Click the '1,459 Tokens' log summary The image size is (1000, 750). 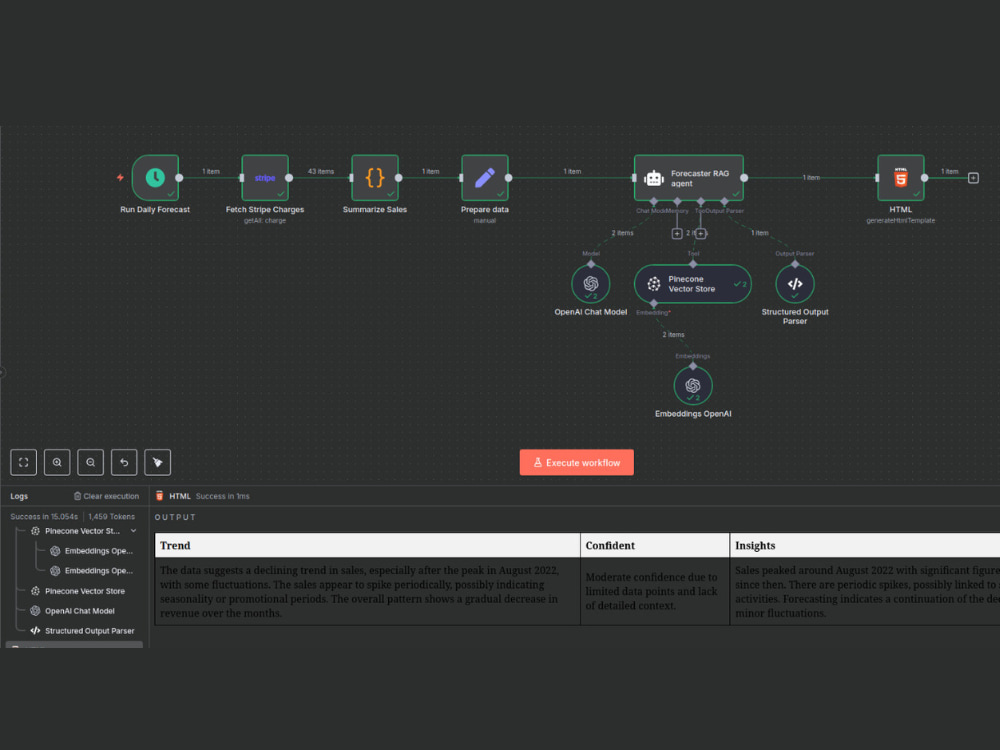point(112,517)
